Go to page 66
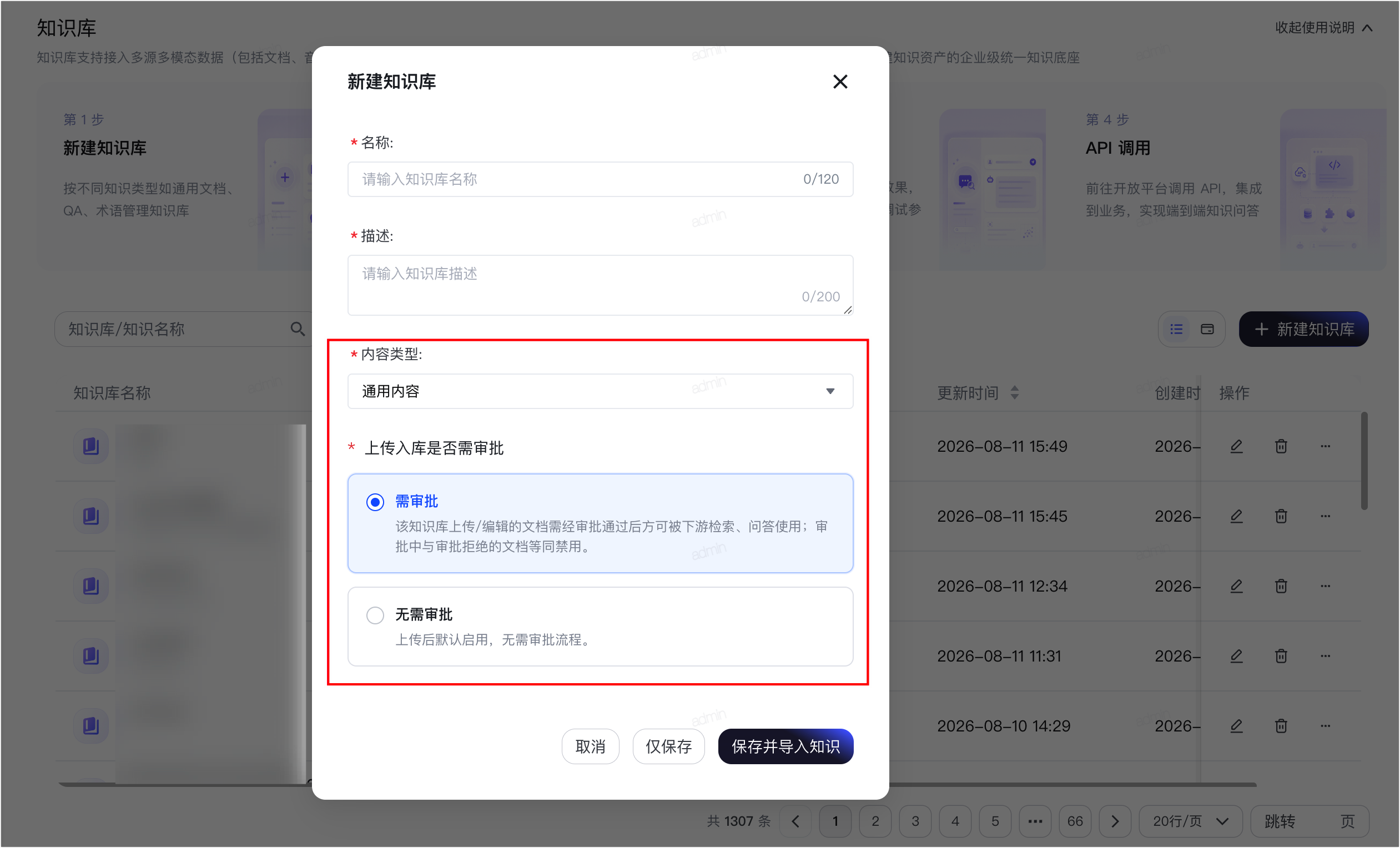1400x848 pixels. 1075,821
